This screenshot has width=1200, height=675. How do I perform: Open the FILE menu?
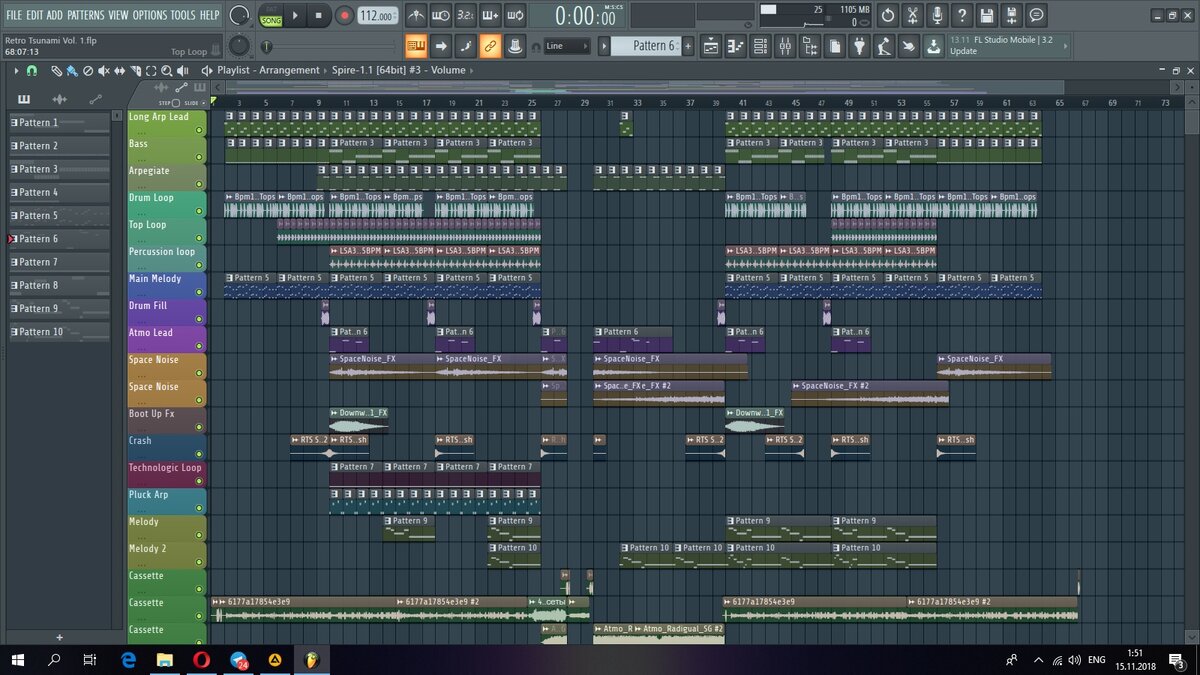click(14, 15)
